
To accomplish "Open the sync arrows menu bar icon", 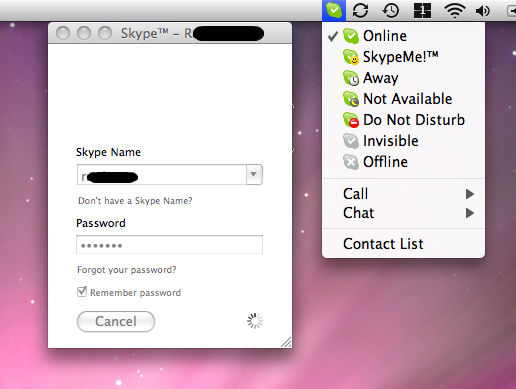I will pos(360,10).
